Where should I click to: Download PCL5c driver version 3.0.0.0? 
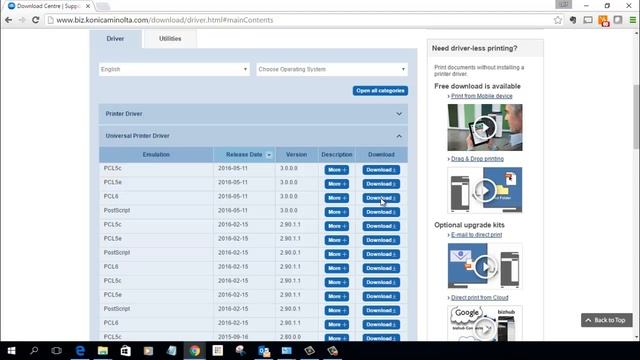(x=381, y=170)
